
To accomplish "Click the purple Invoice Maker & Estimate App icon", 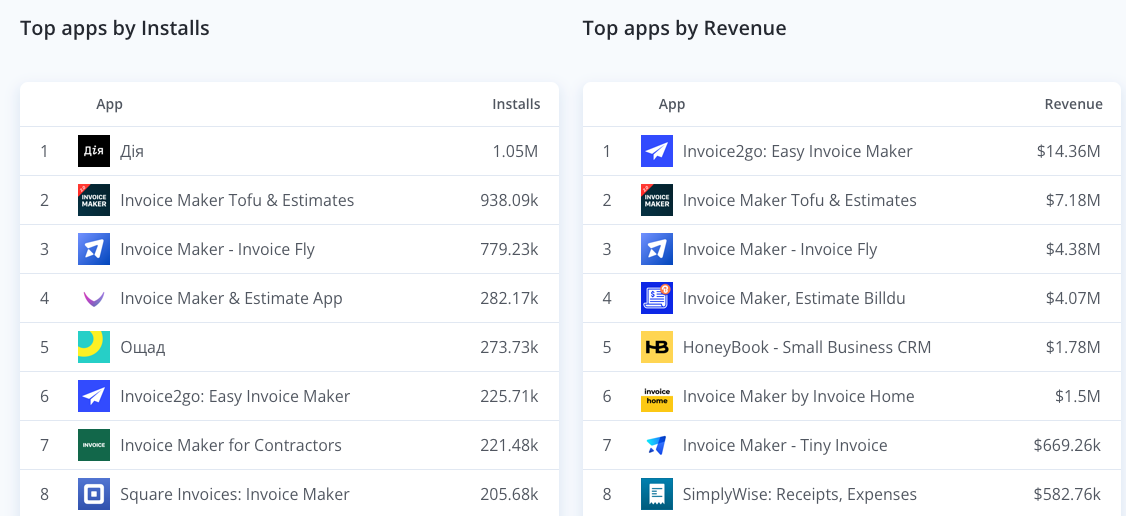I will [x=94, y=298].
